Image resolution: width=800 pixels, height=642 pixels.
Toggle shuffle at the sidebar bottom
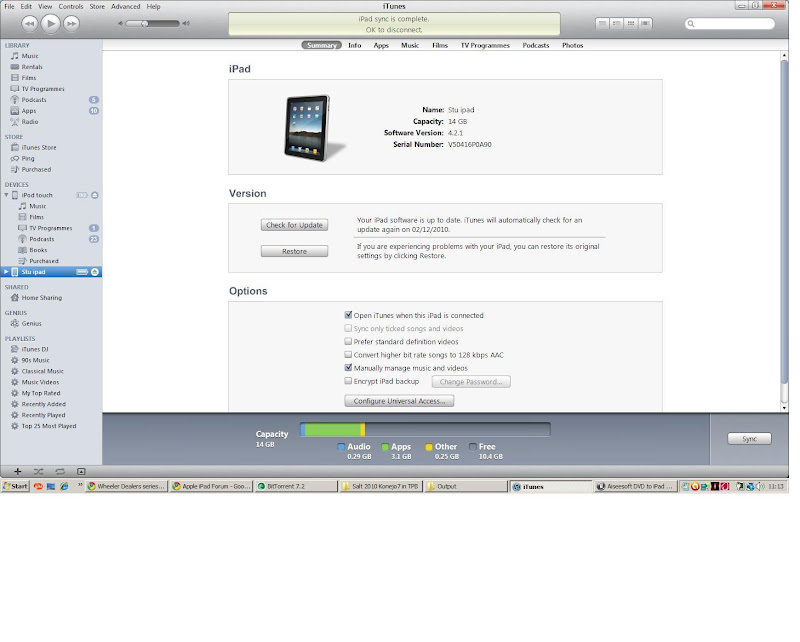click(38, 472)
